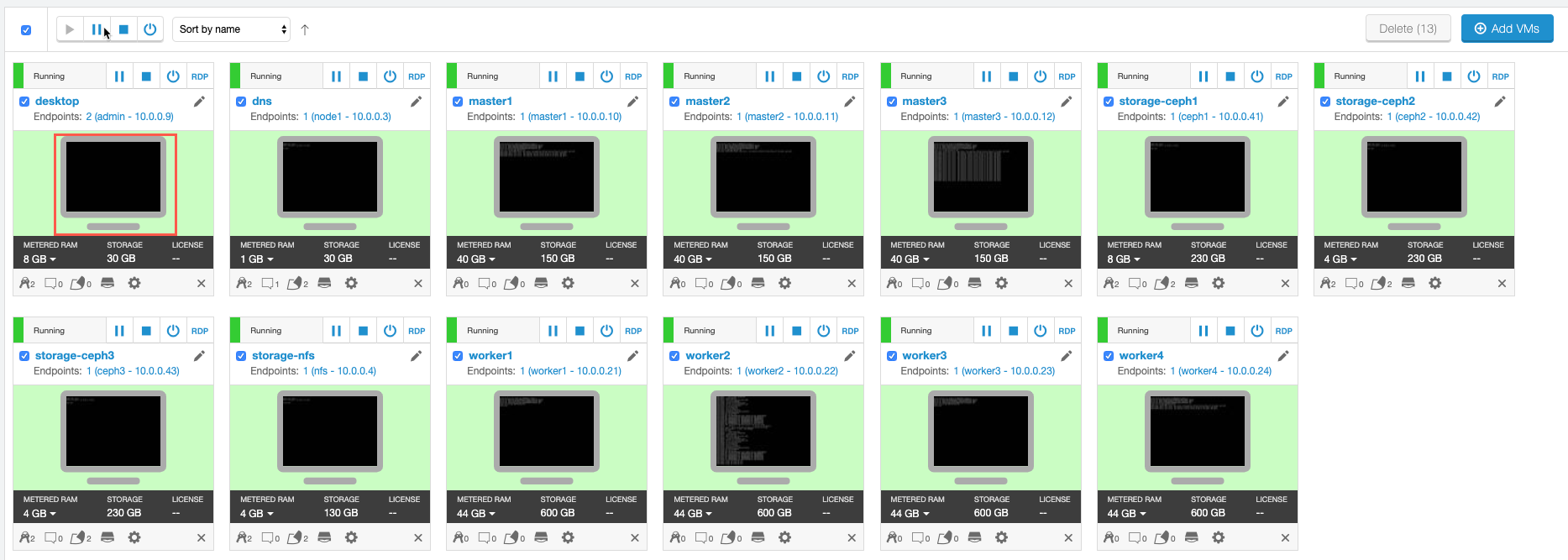Image resolution: width=1568 pixels, height=560 pixels.
Task: Pause the dns VM
Action: pyautogui.click(x=336, y=76)
